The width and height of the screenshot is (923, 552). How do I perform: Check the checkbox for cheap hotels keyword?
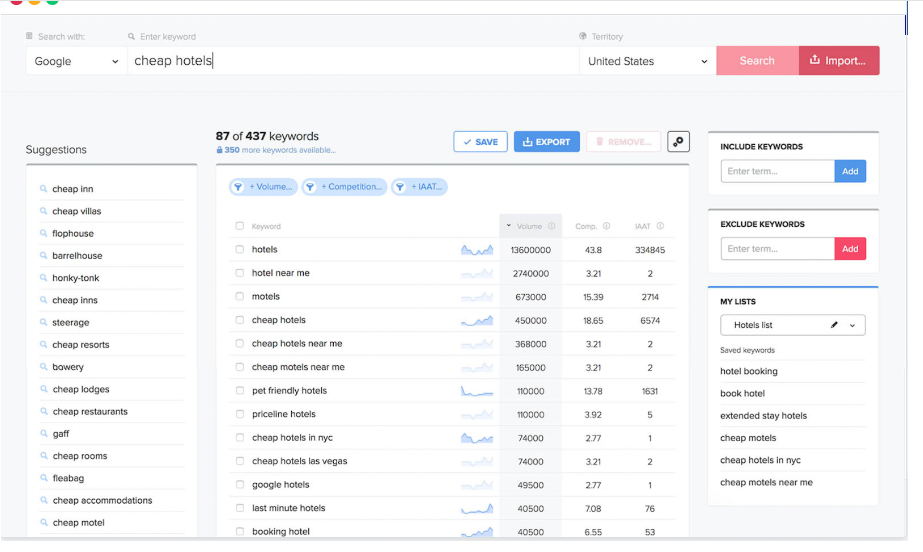[240, 320]
